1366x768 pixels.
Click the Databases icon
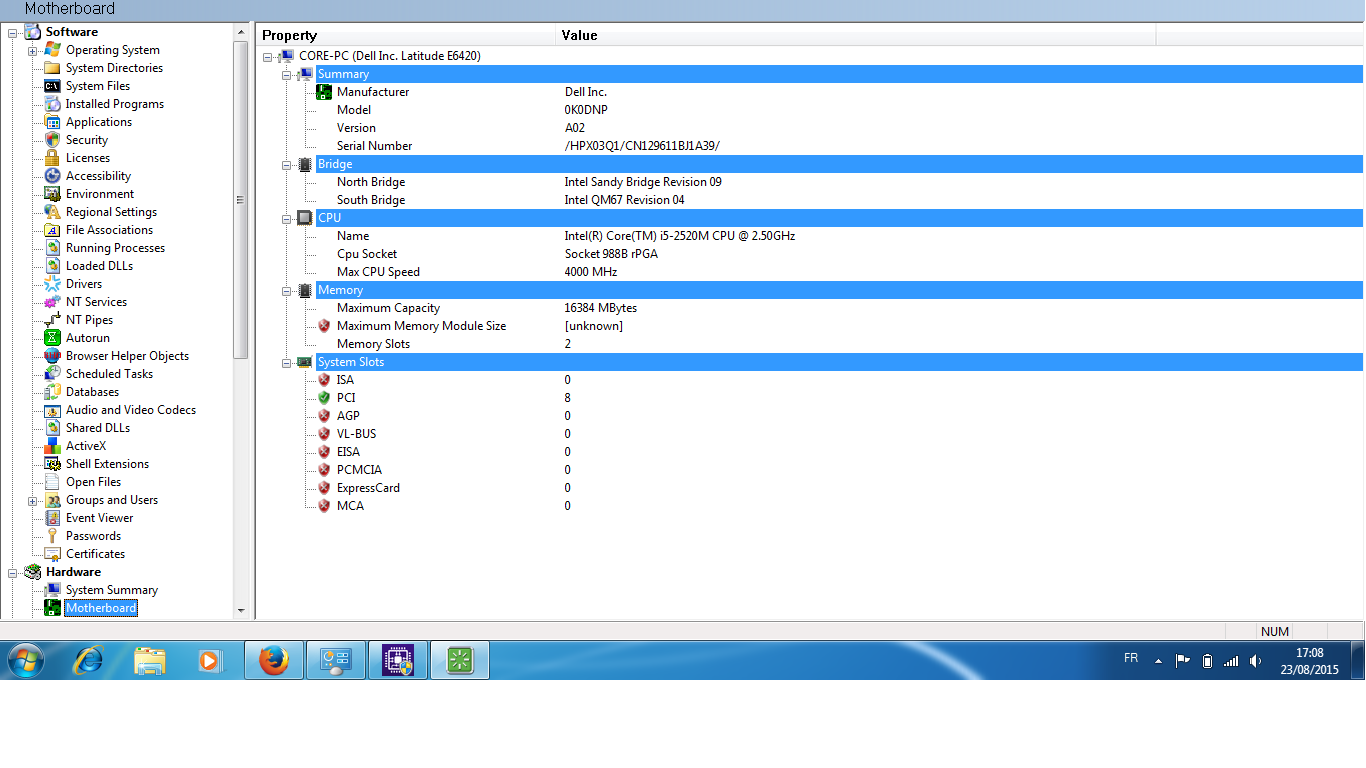[x=52, y=392]
